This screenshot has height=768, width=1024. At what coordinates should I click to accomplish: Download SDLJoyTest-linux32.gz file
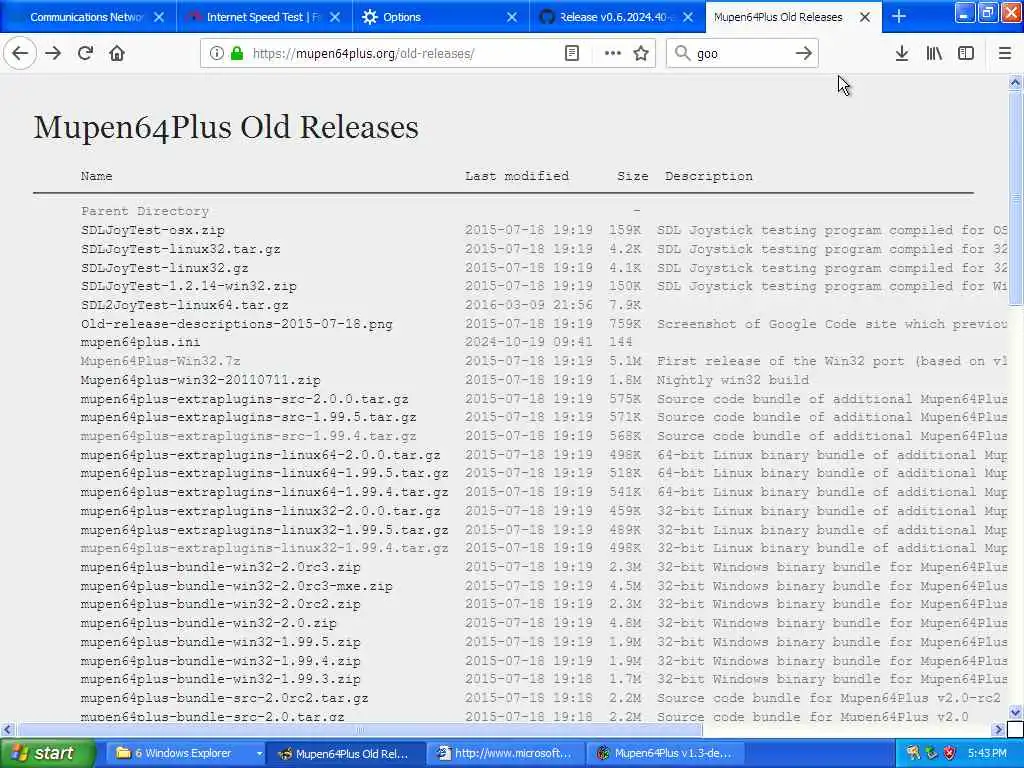coord(165,268)
